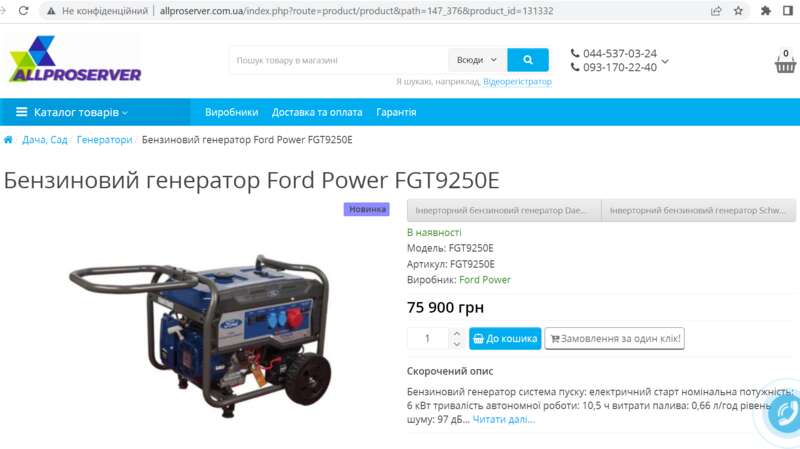Image resolution: width=800 pixels, height=449 pixels.
Task: Open the browser extensions puzzle icon
Action: click(765, 11)
